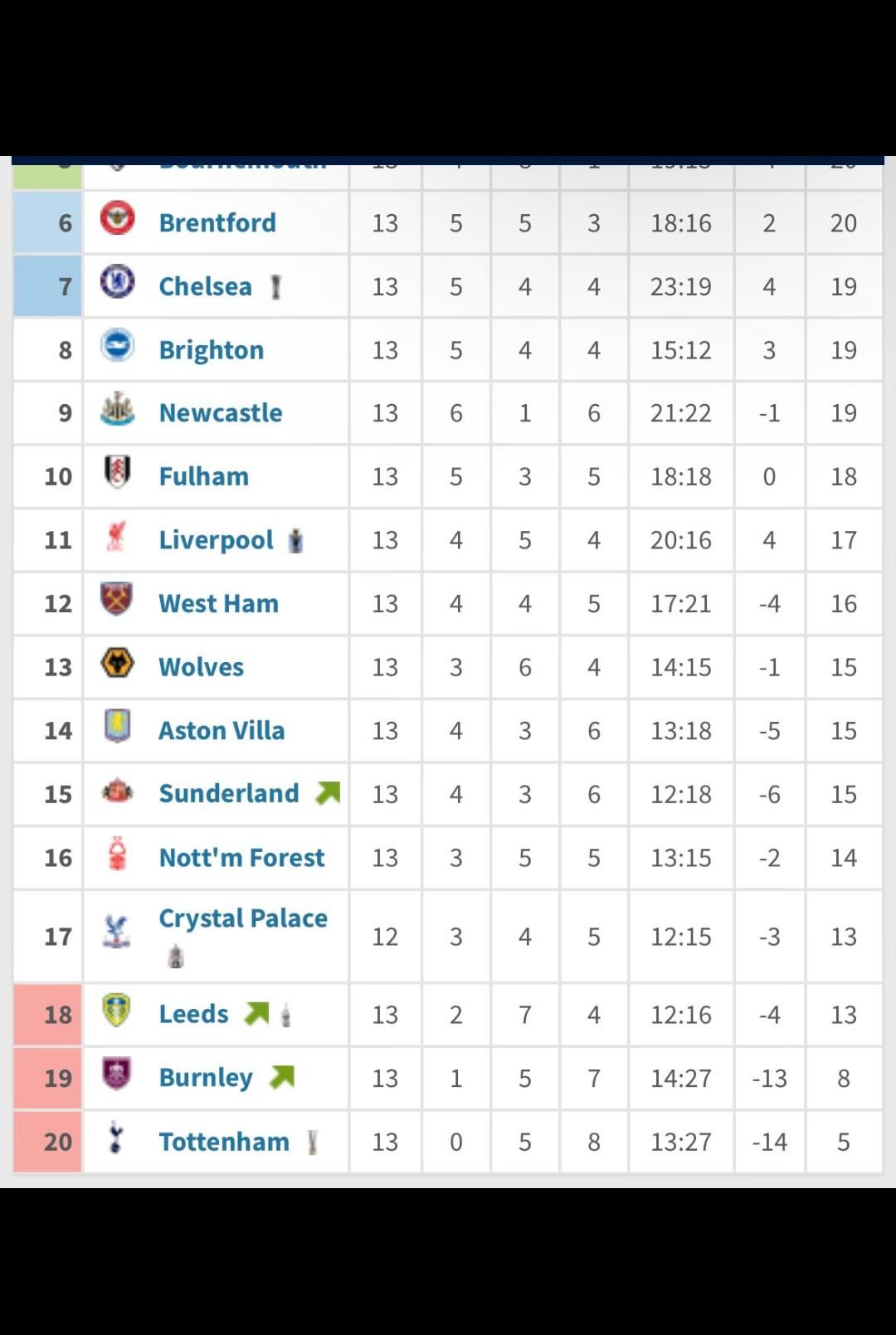
Task: Click the Chelsea club badge
Action: (x=117, y=282)
